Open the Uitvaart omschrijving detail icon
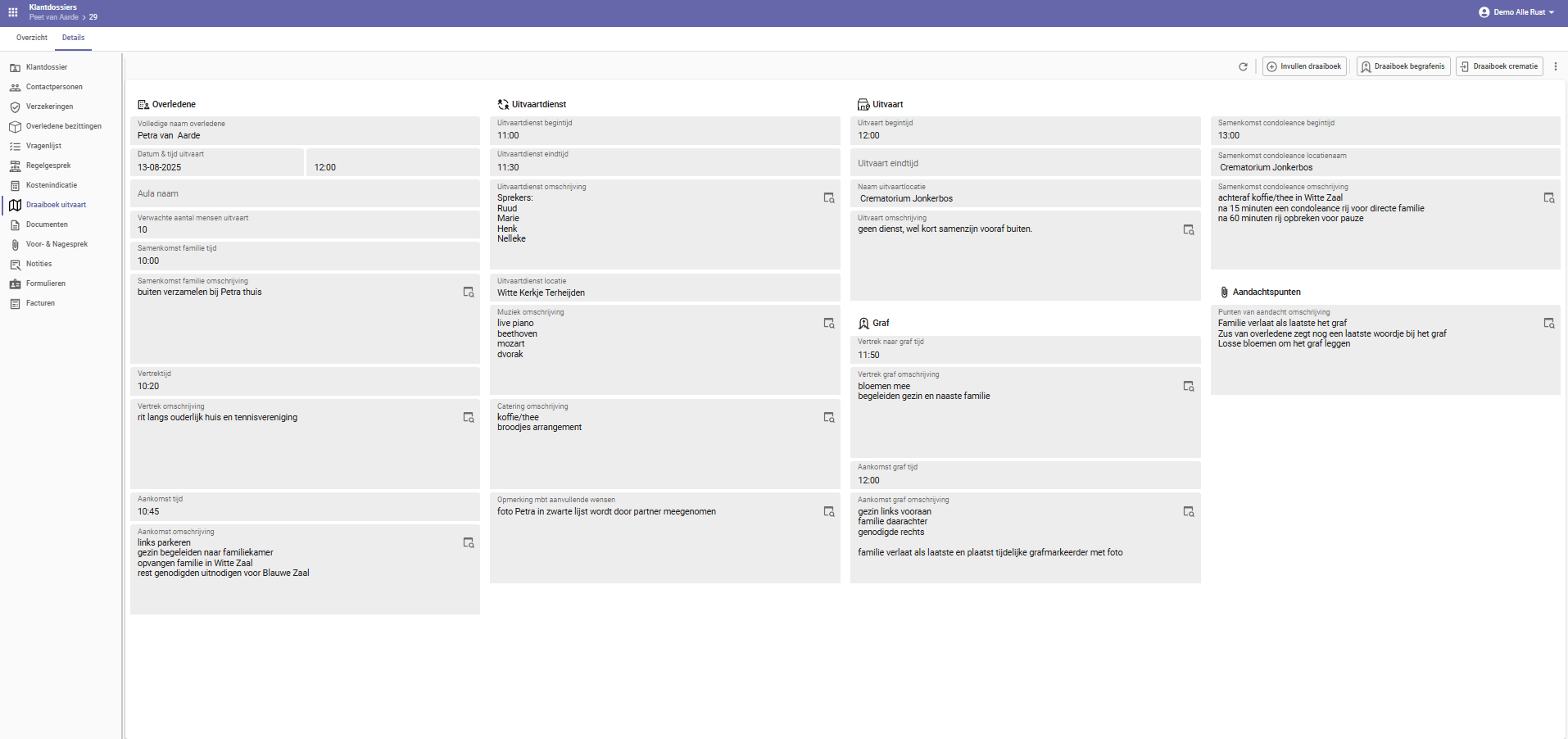This screenshot has height=739, width=1568. point(1188,230)
